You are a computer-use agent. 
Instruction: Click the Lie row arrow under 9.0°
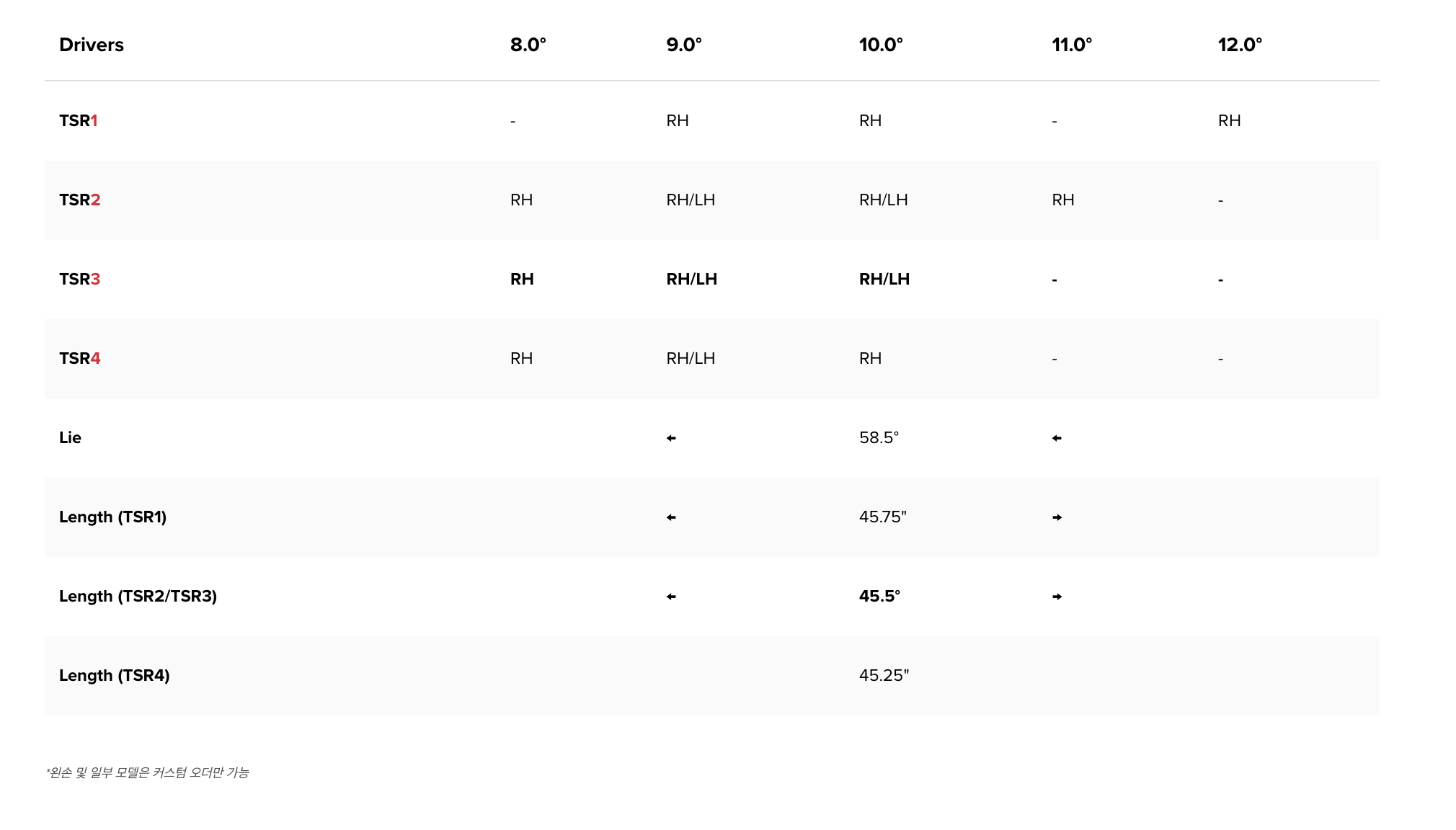coord(671,438)
